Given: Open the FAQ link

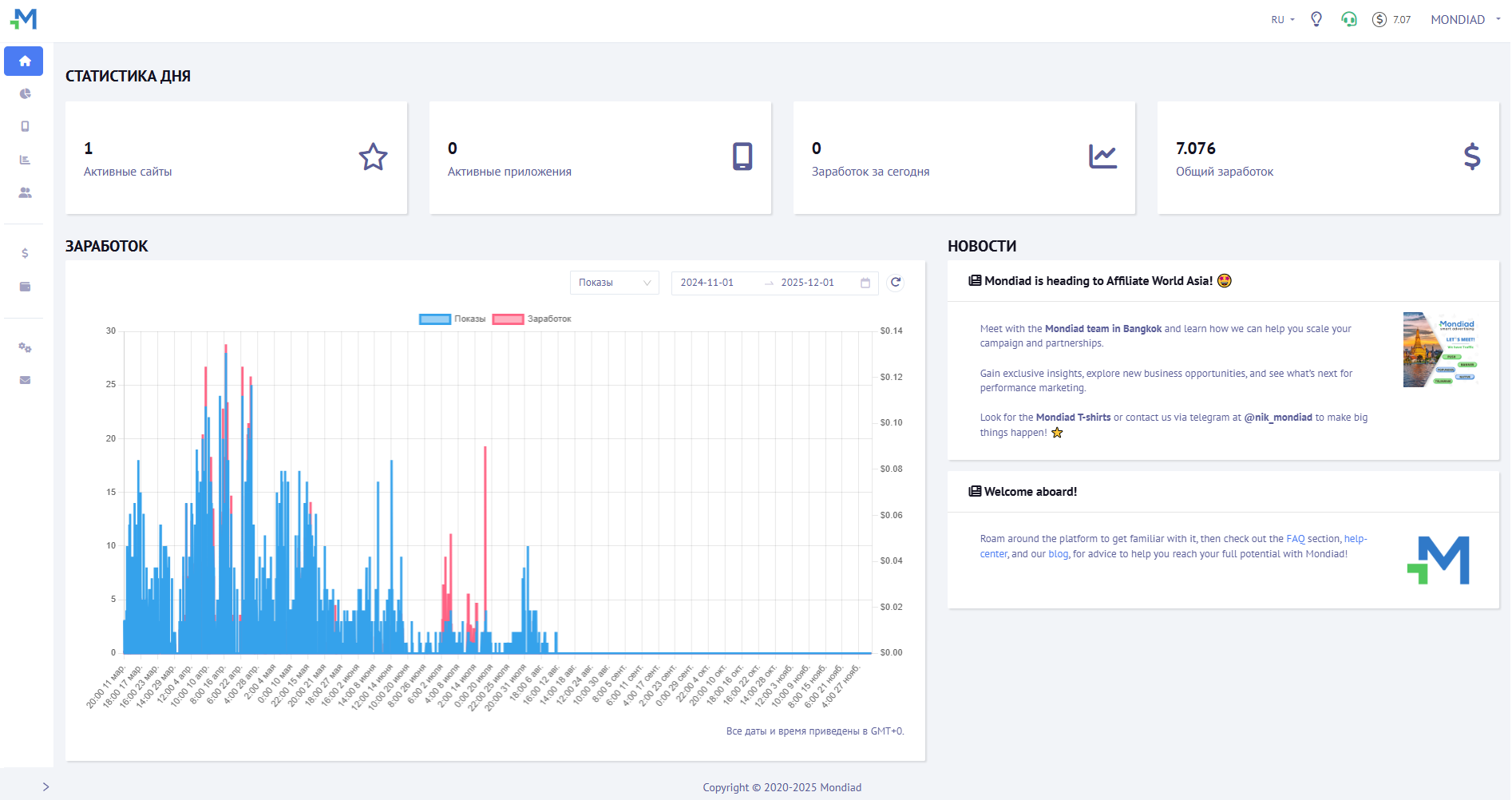Looking at the screenshot, I should [1295, 539].
